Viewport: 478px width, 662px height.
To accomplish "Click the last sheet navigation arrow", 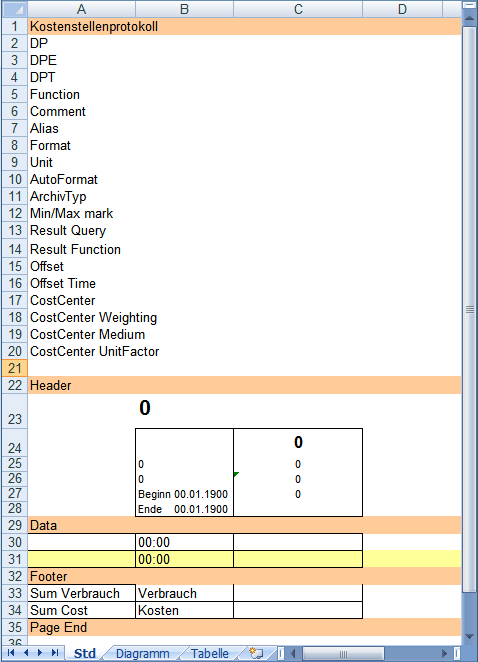I will click(55, 653).
